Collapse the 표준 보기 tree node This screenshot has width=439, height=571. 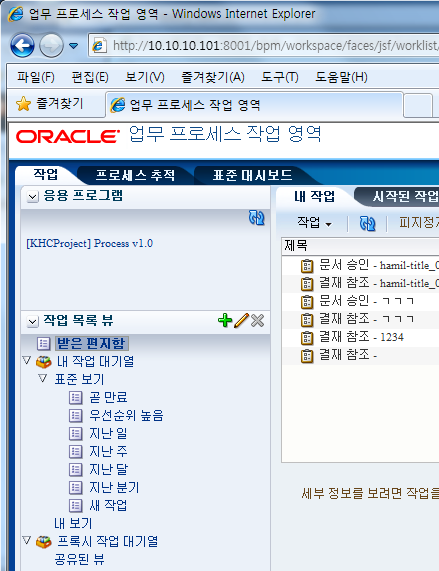pos(43,378)
